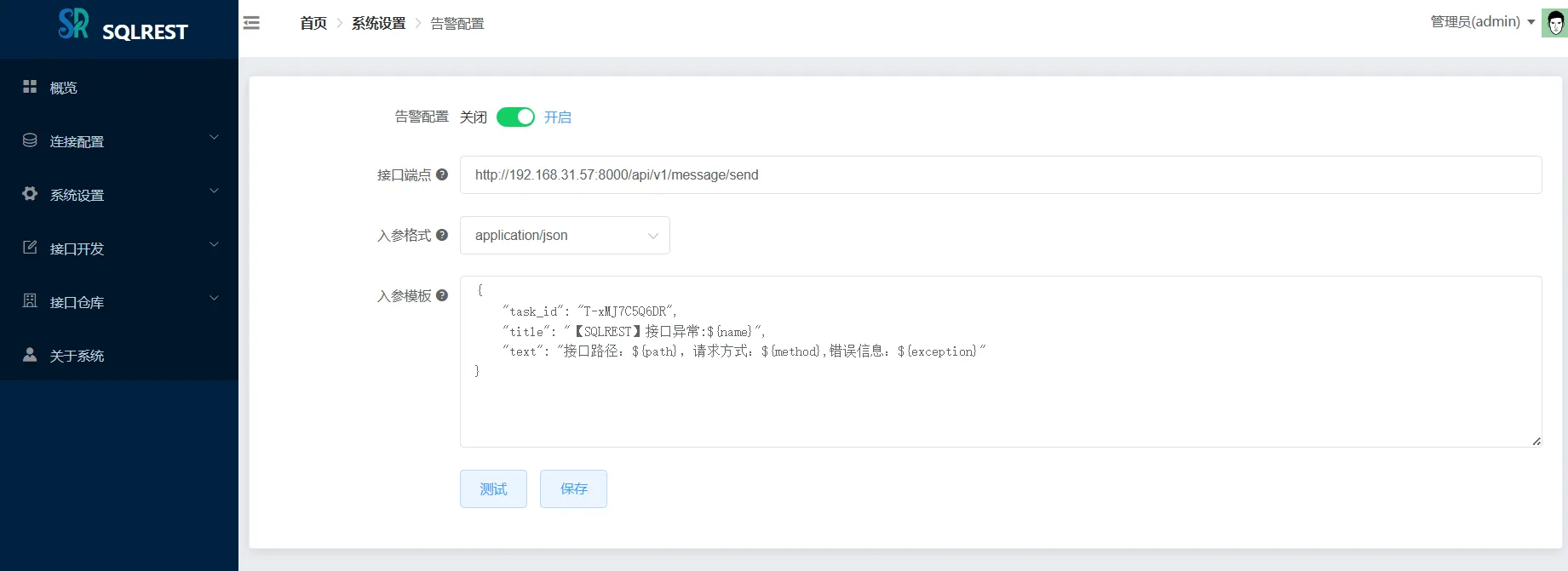Select the 关闭 label of alarm switch
Image resolution: width=1568 pixels, height=571 pixels.
[x=474, y=117]
